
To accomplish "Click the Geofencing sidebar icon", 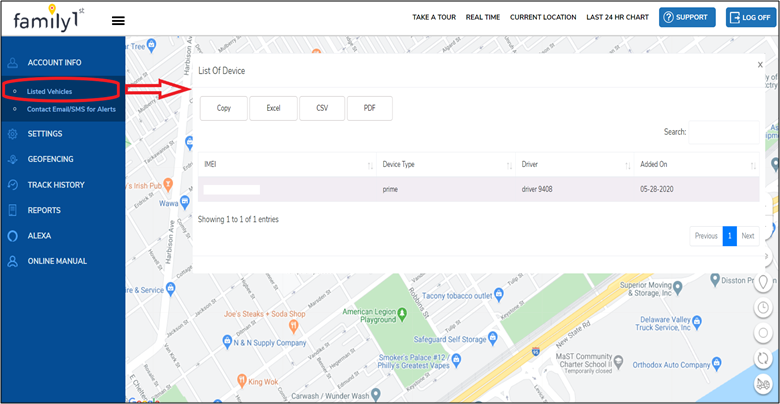I will point(13,159).
